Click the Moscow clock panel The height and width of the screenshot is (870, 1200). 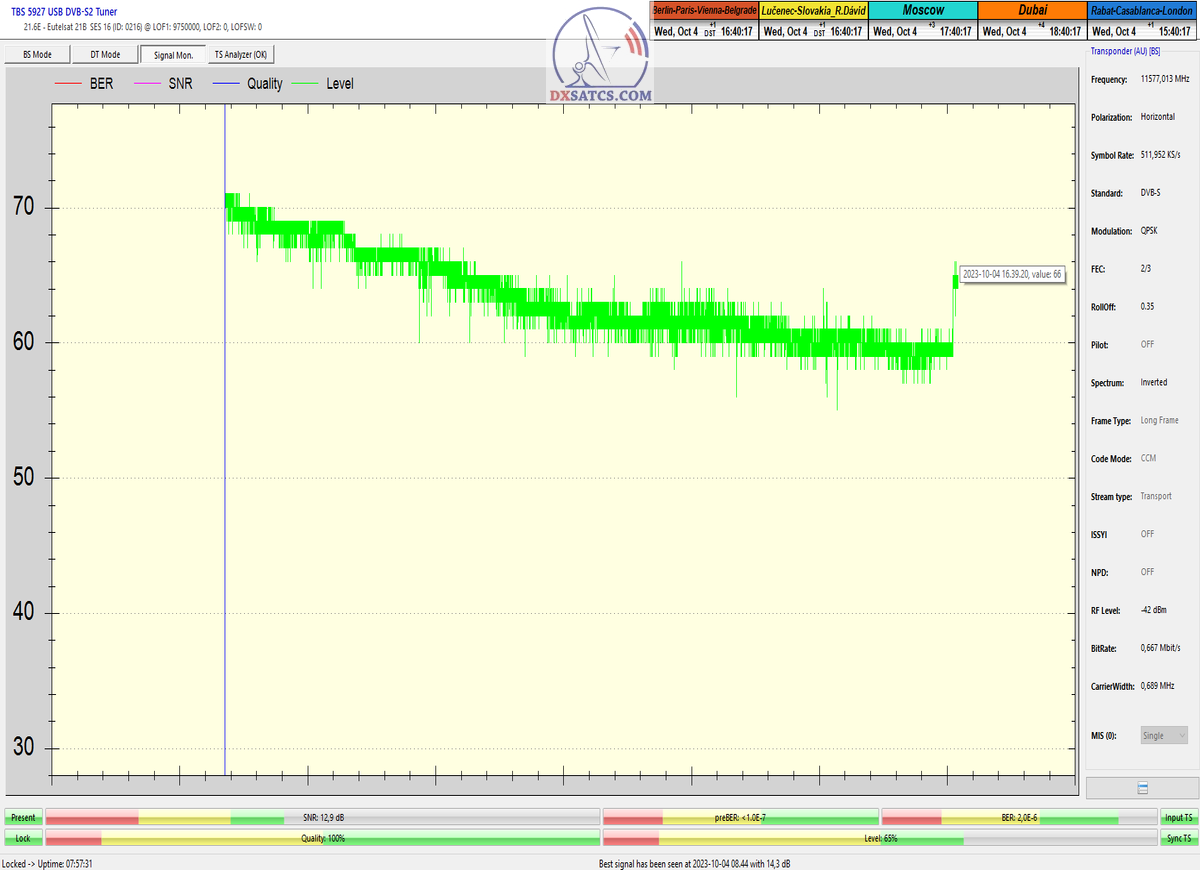tap(923, 21)
